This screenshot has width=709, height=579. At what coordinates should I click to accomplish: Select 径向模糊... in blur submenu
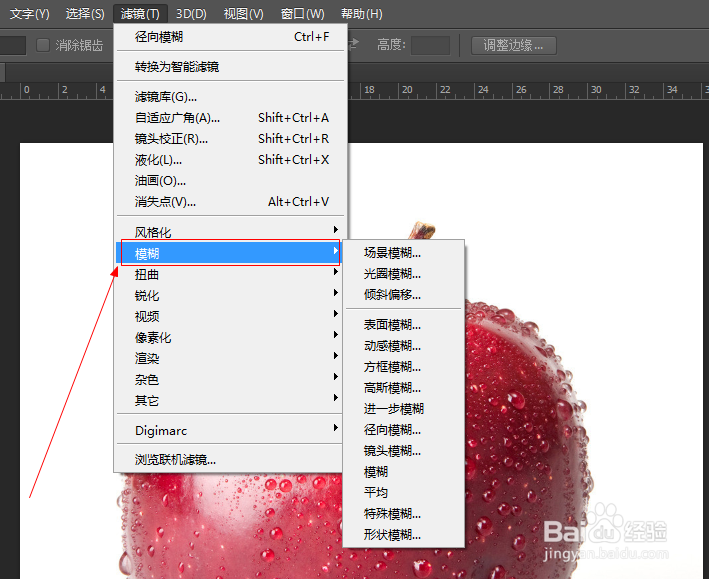[x=403, y=430]
